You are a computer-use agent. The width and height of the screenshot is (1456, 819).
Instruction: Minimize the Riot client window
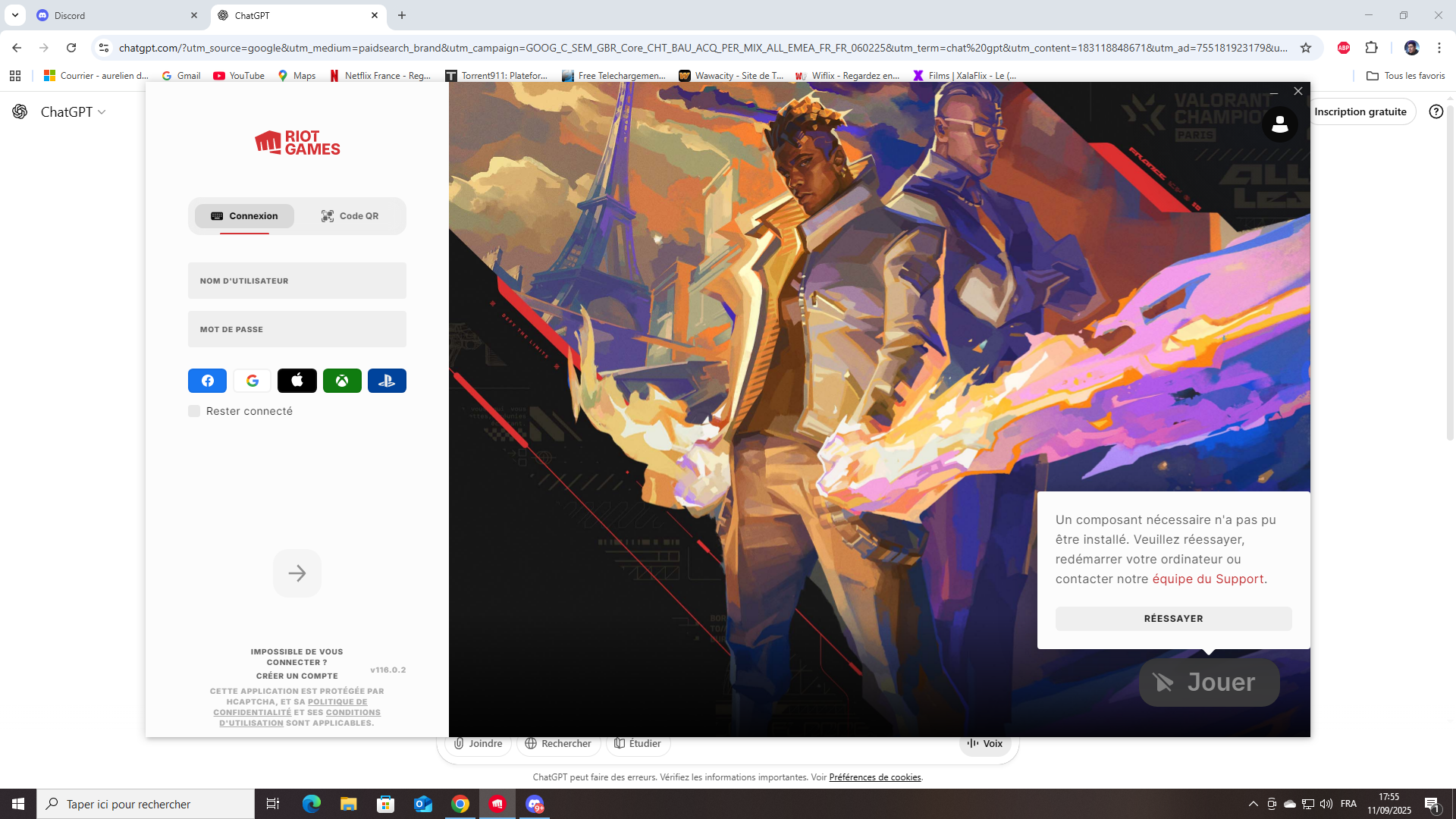coord(1274,91)
